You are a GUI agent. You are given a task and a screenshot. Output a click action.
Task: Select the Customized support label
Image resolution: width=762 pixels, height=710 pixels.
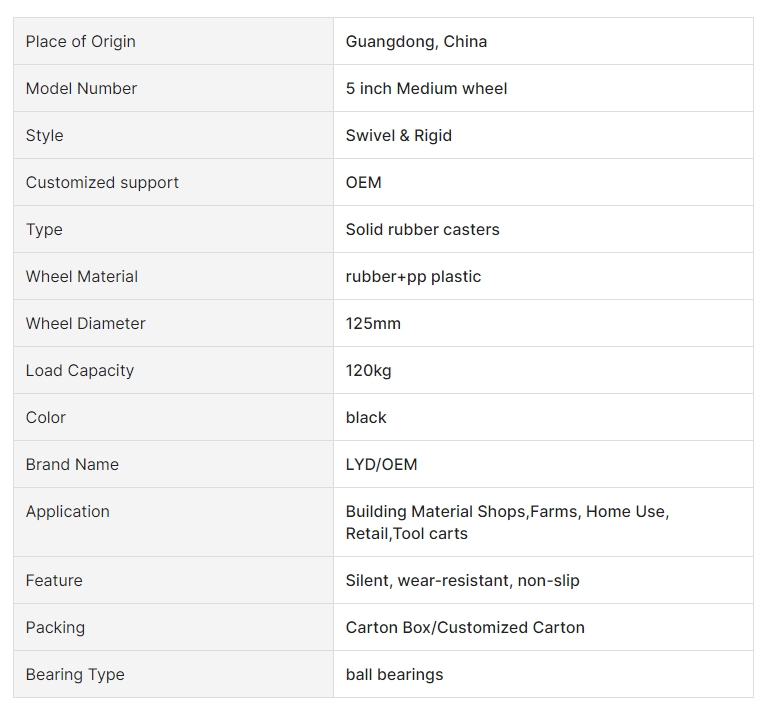[102, 182]
